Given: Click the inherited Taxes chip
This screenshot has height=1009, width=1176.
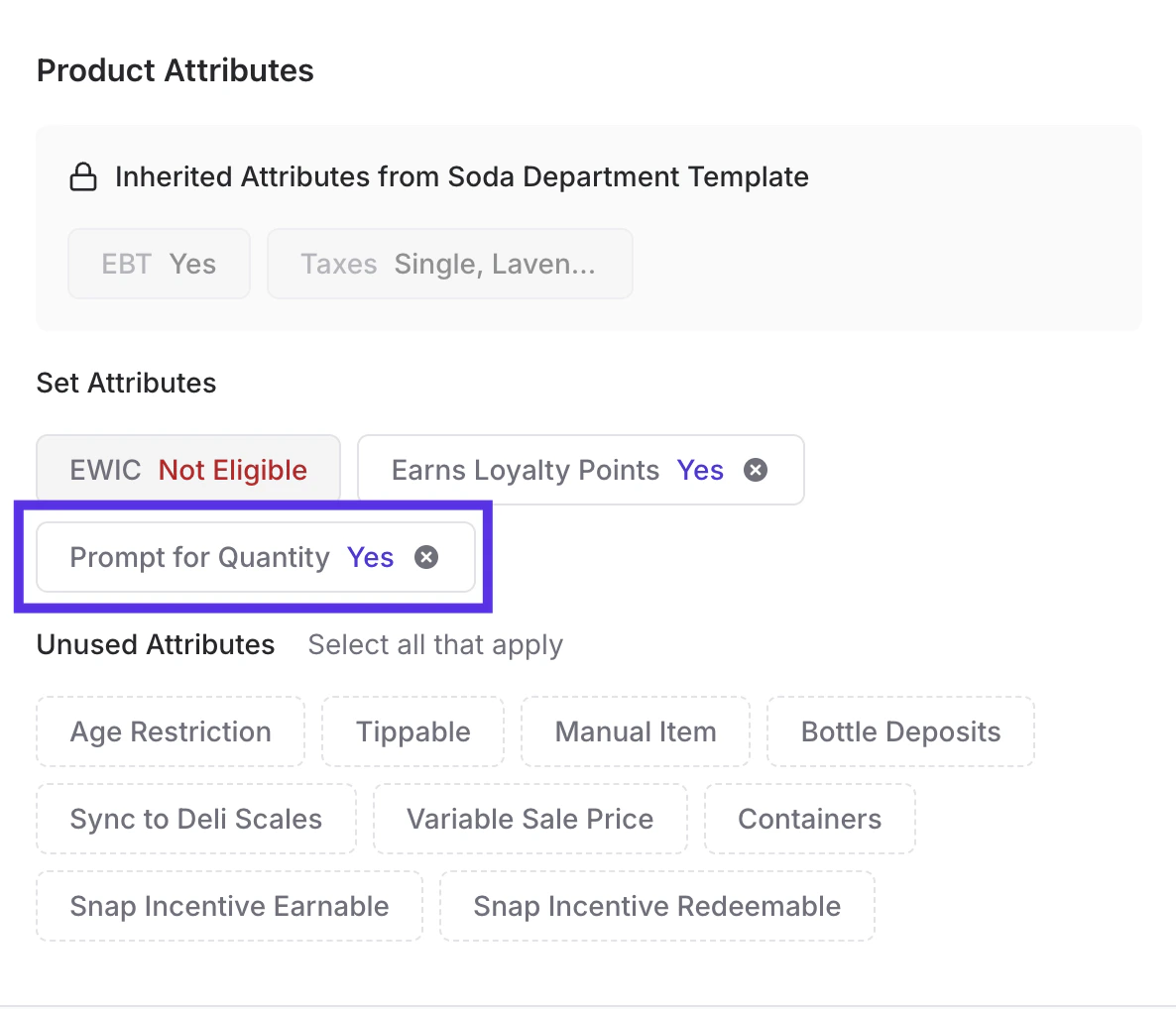Looking at the screenshot, I should pyautogui.click(x=449, y=265).
